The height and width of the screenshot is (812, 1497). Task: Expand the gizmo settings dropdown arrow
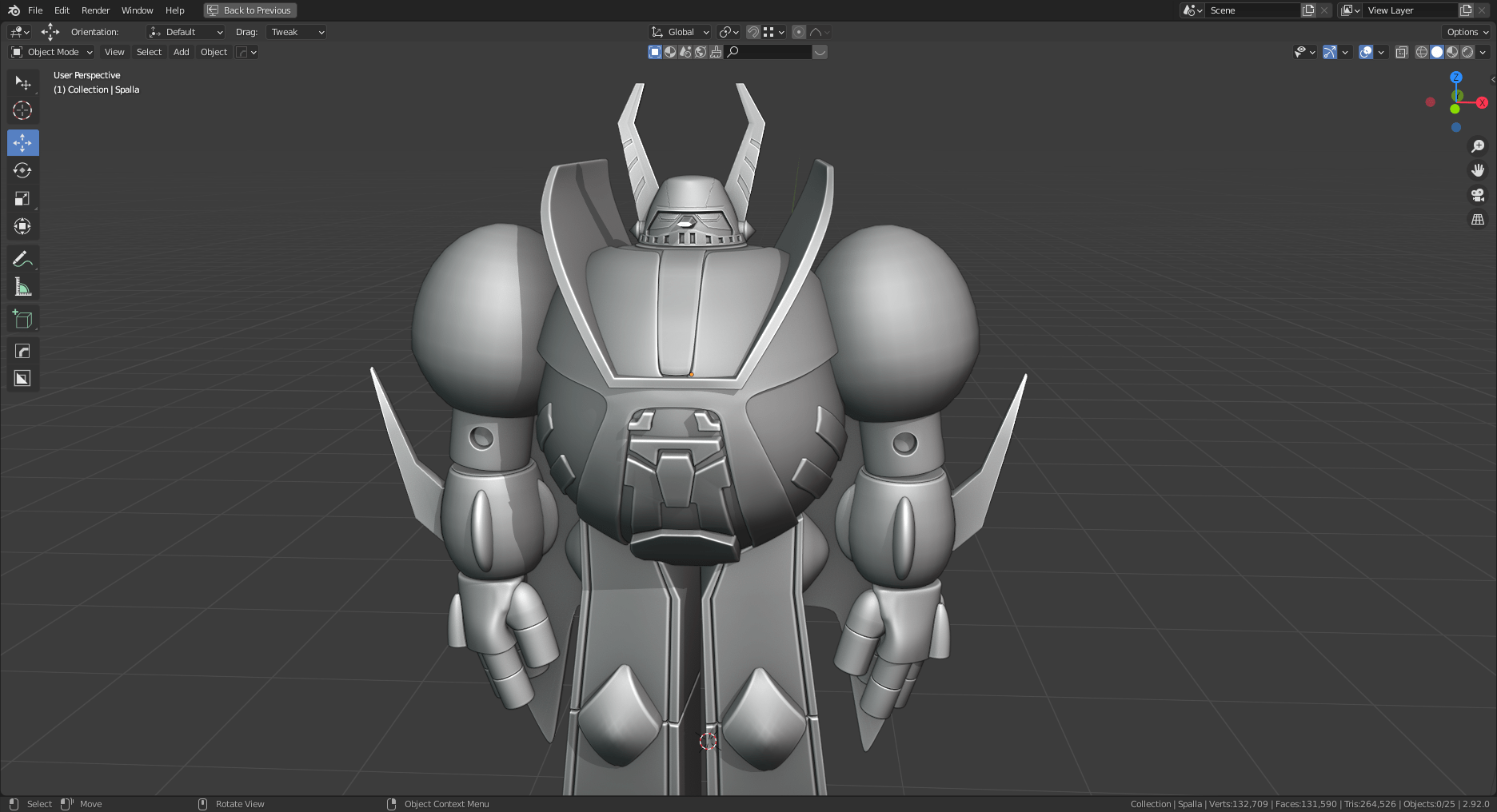(x=1345, y=52)
